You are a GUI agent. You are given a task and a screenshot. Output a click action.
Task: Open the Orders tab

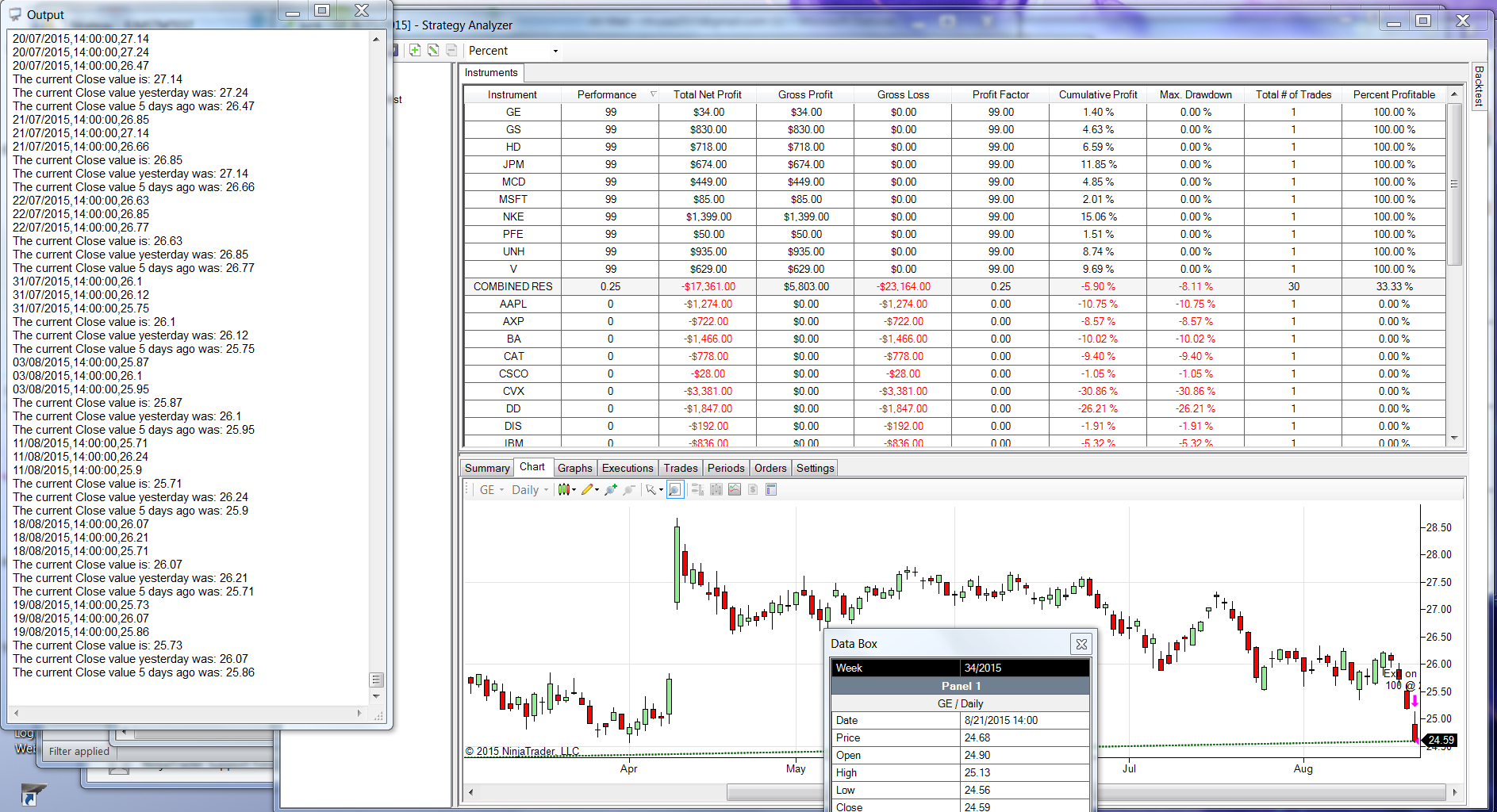tap(770, 468)
